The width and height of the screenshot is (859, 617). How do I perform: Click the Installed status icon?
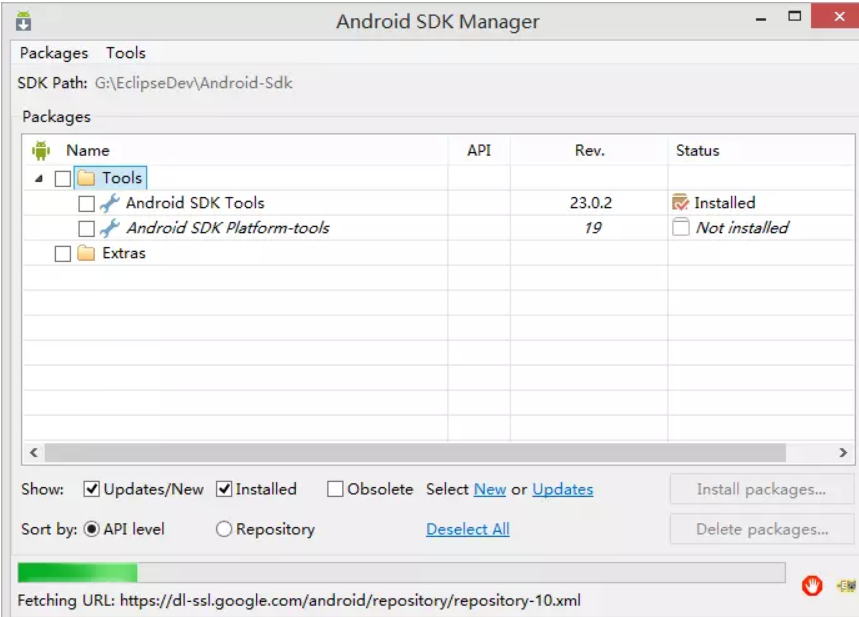pyautogui.click(x=680, y=203)
